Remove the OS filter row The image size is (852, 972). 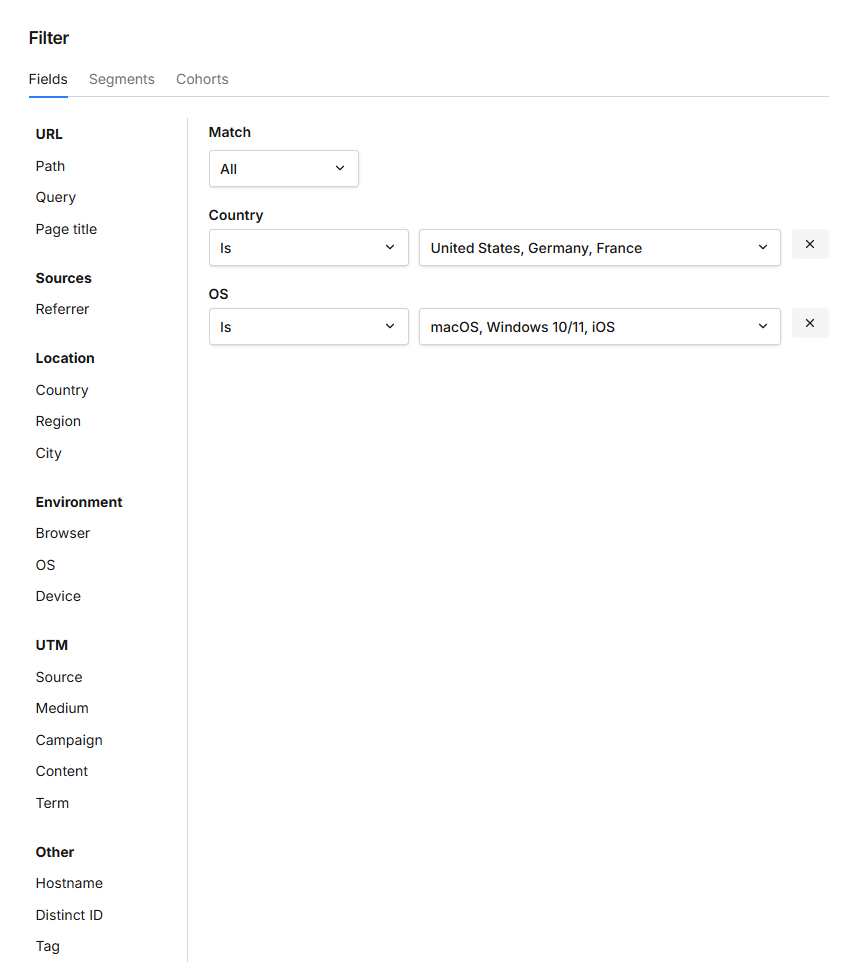[810, 323]
